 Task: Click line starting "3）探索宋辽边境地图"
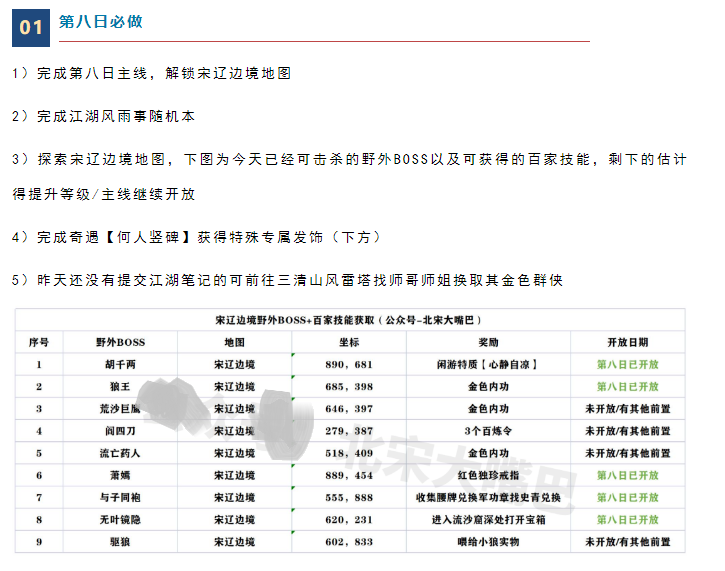click(350, 159)
